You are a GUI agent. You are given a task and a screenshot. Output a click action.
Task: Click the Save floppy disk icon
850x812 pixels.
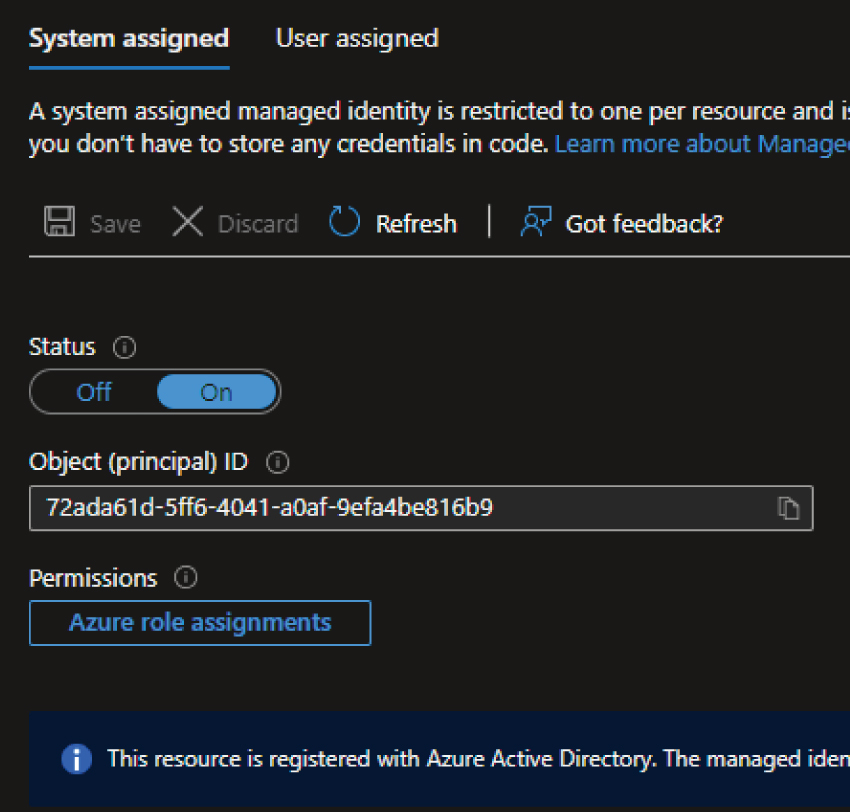[60, 222]
